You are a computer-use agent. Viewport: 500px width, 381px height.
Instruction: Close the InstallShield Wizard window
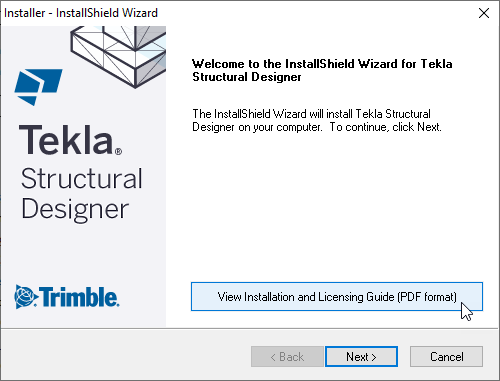484,13
